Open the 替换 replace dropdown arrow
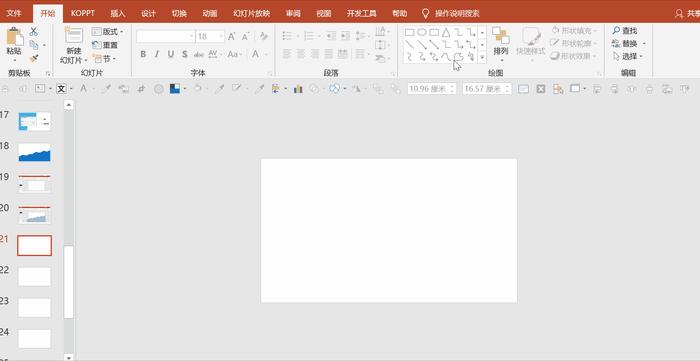This screenshot has width=700, height=361. click(644, 44)
